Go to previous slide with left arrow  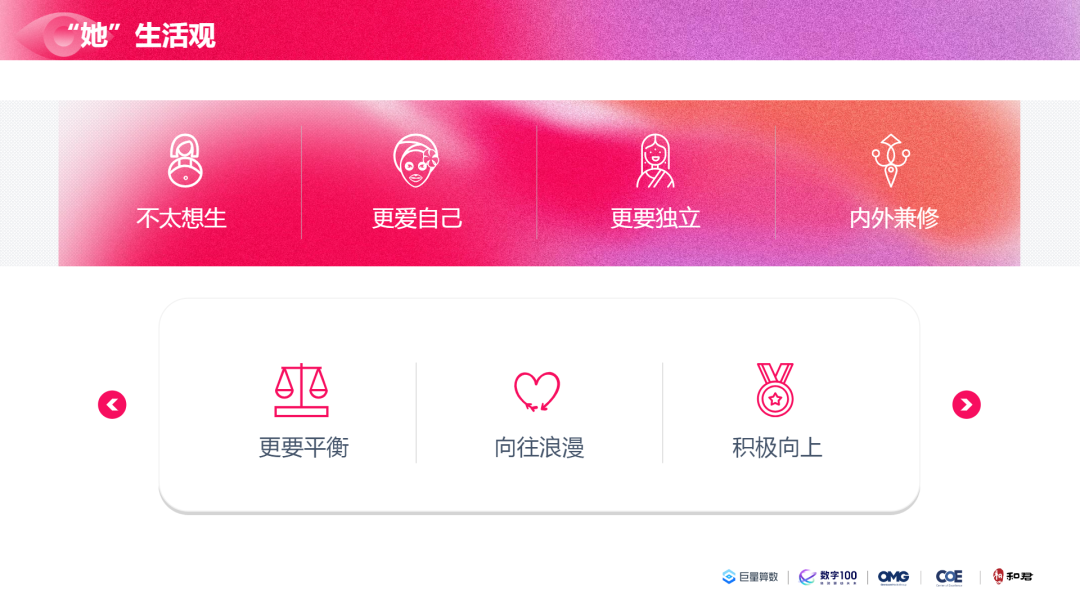coord(112,405)
